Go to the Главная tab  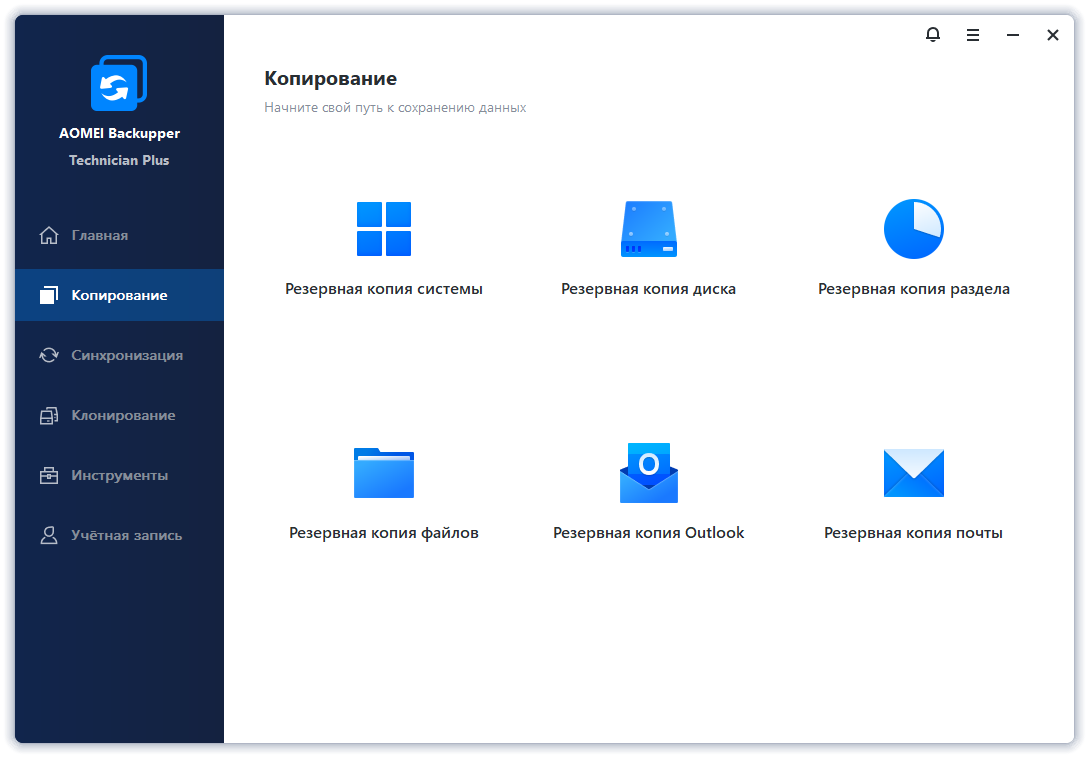[100, 236]
